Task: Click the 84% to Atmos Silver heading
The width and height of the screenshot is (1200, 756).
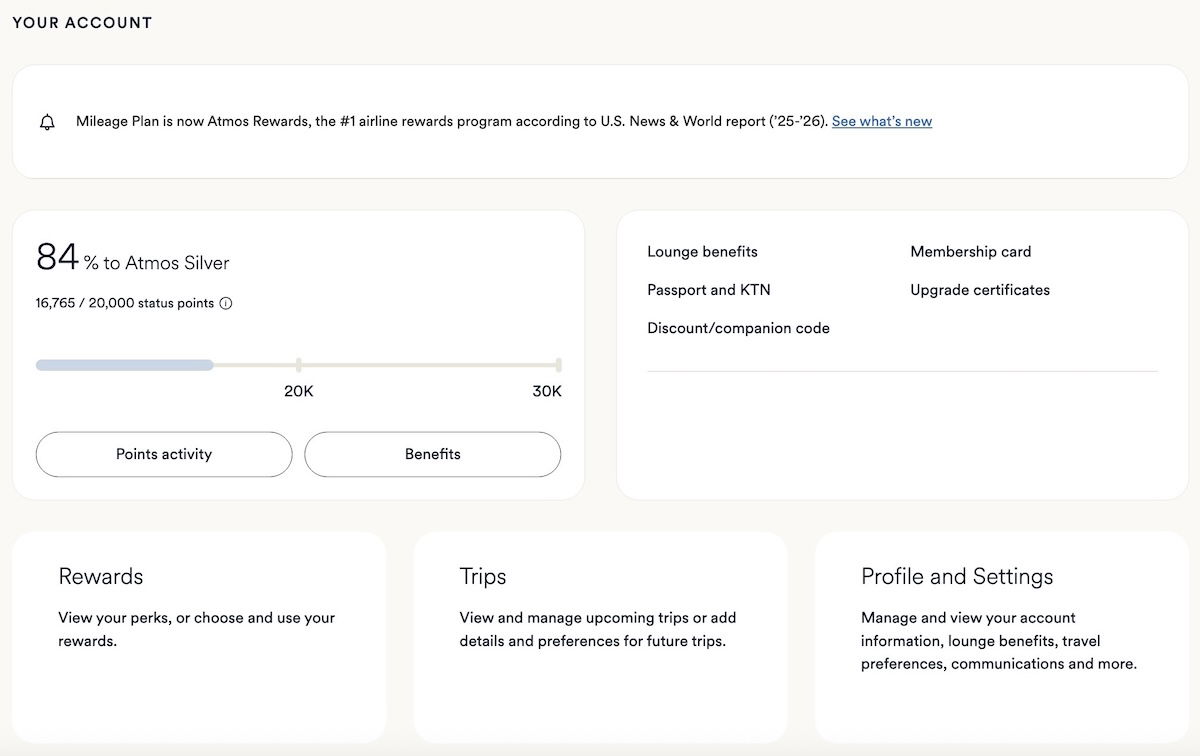Action: coord(133,260)
